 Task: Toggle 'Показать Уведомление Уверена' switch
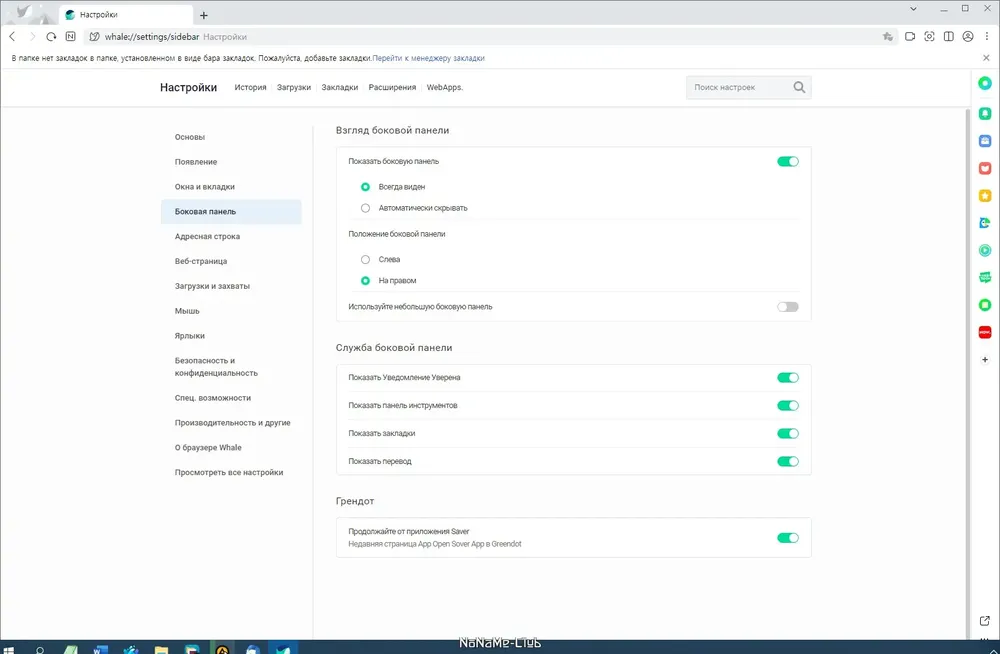pyautogui.click(x=788, y=378)
